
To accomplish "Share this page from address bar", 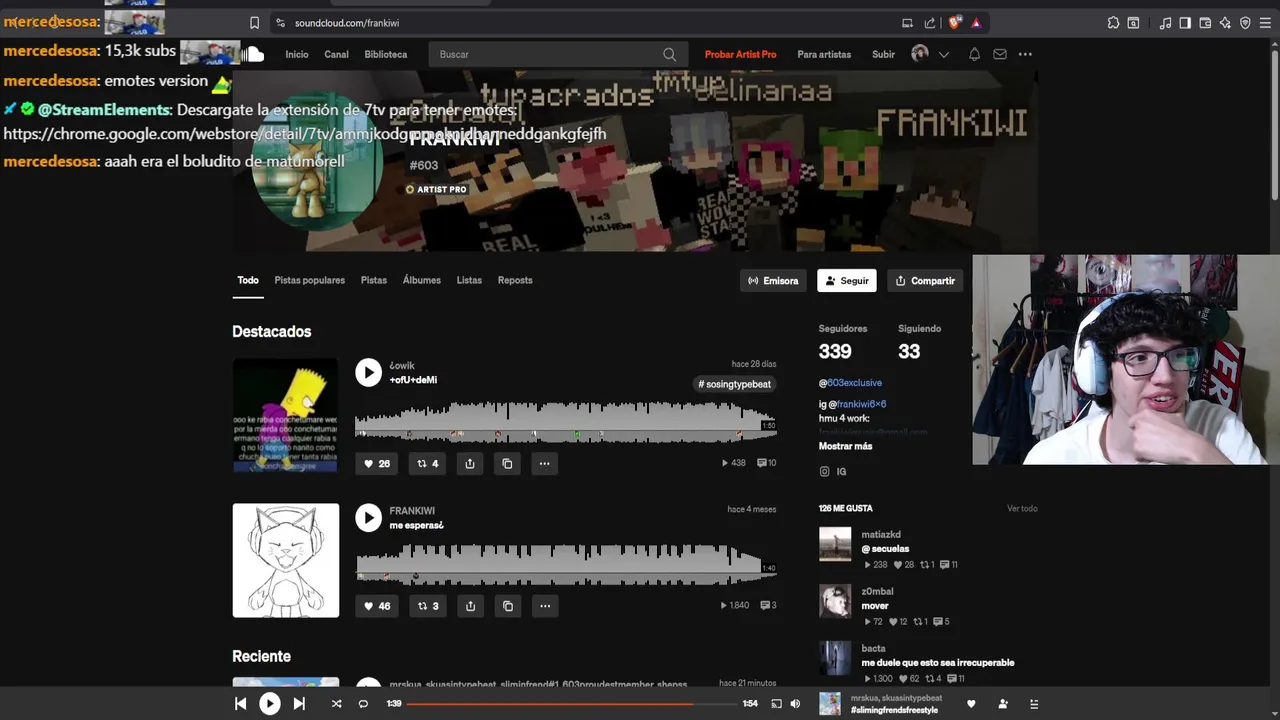I will tap(930, 23).
